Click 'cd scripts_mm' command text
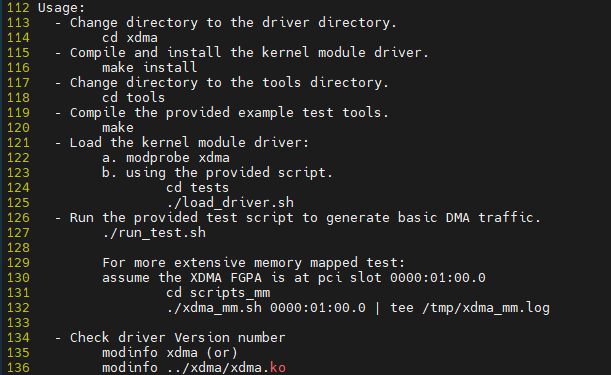611x375 pixels. tap(218, 293)
